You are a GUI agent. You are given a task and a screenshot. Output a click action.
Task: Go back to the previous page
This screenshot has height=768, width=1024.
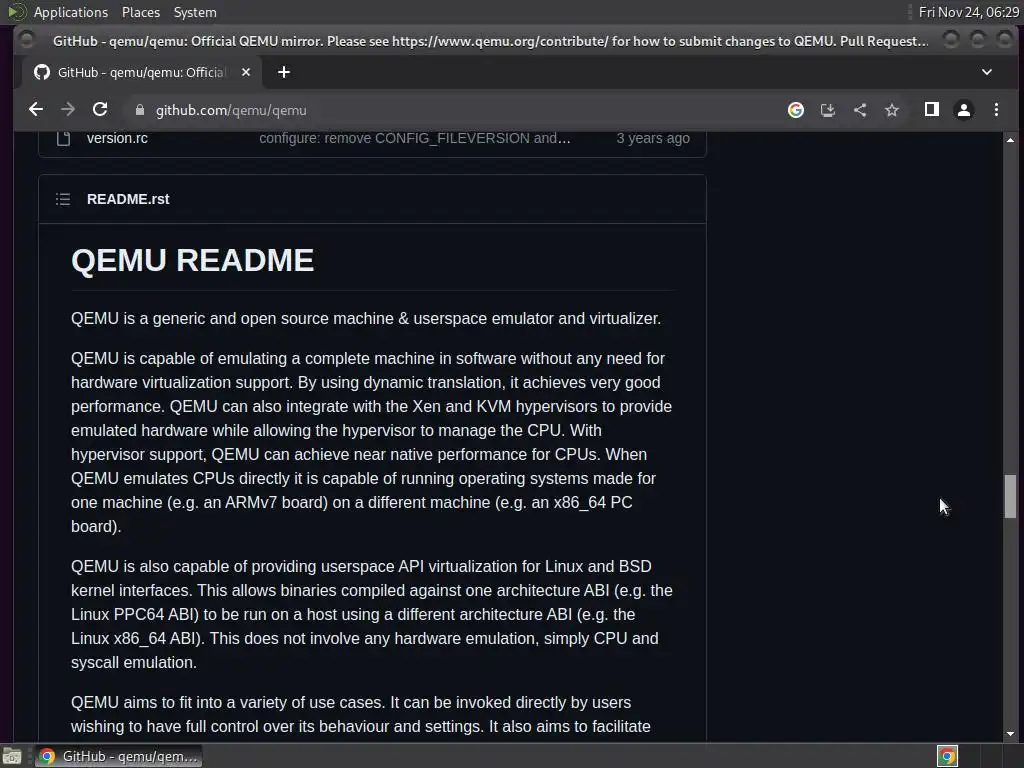(x=36, y=110)
